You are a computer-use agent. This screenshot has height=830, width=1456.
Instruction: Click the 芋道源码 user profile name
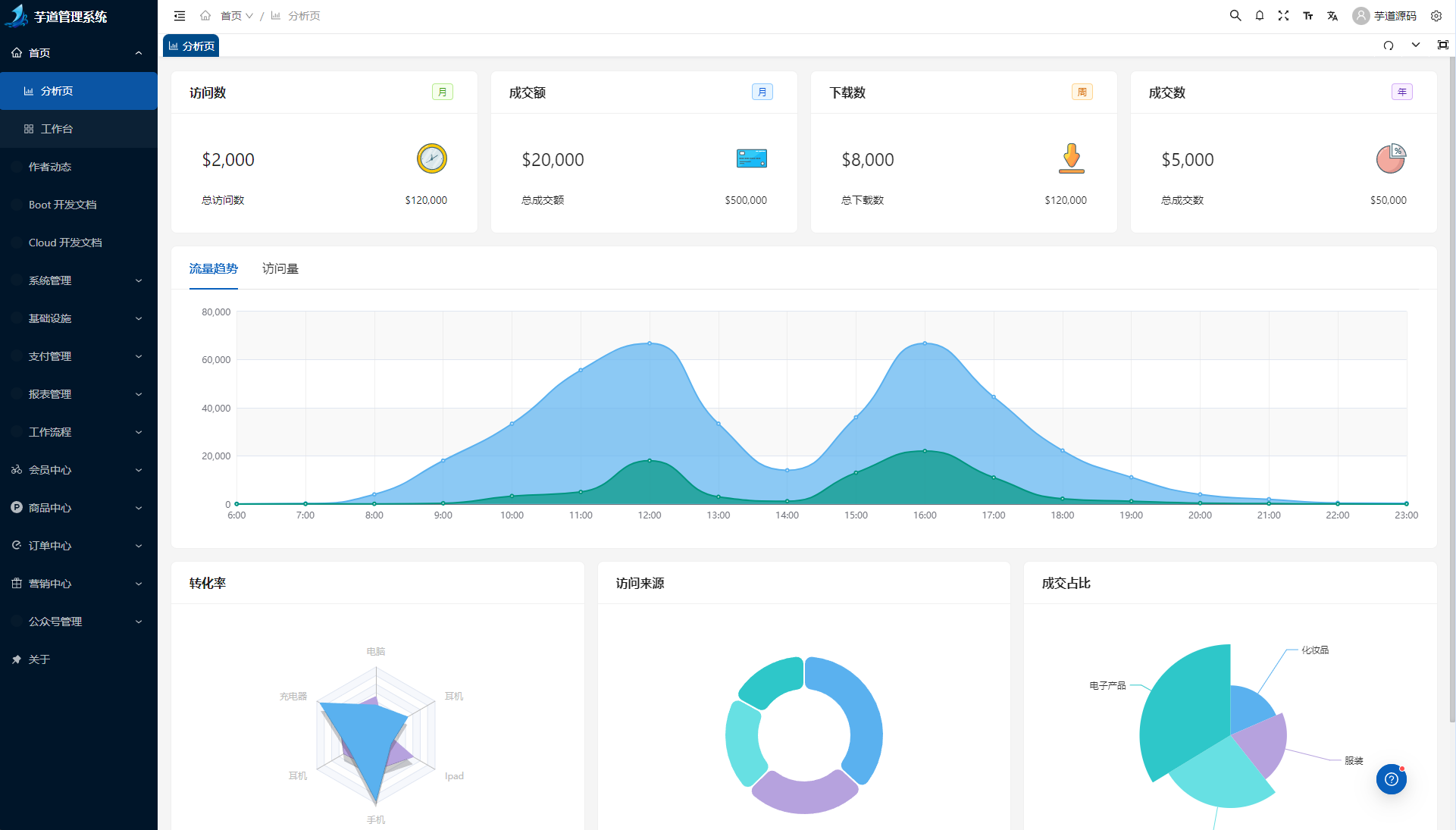(x=1395, y=15)
